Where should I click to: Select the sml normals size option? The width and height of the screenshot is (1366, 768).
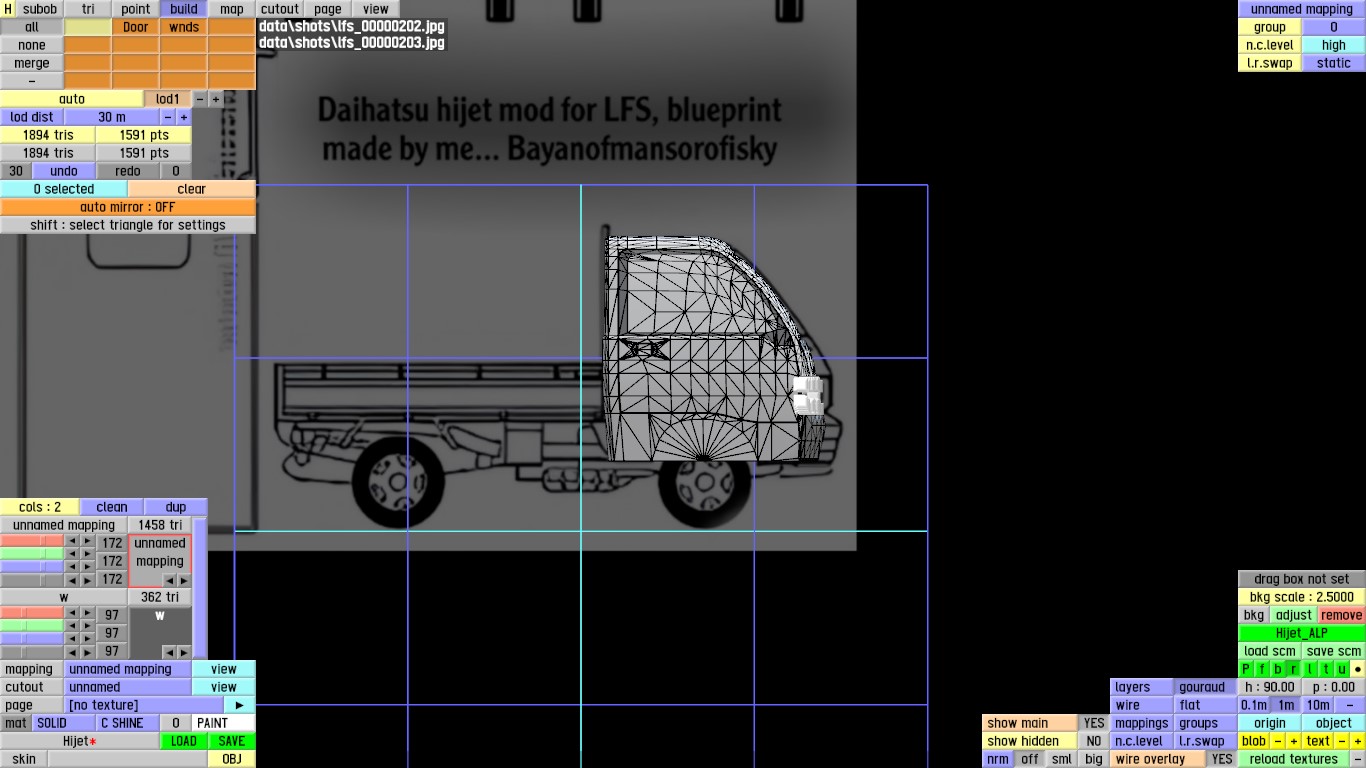click(x=1062, y=759)
